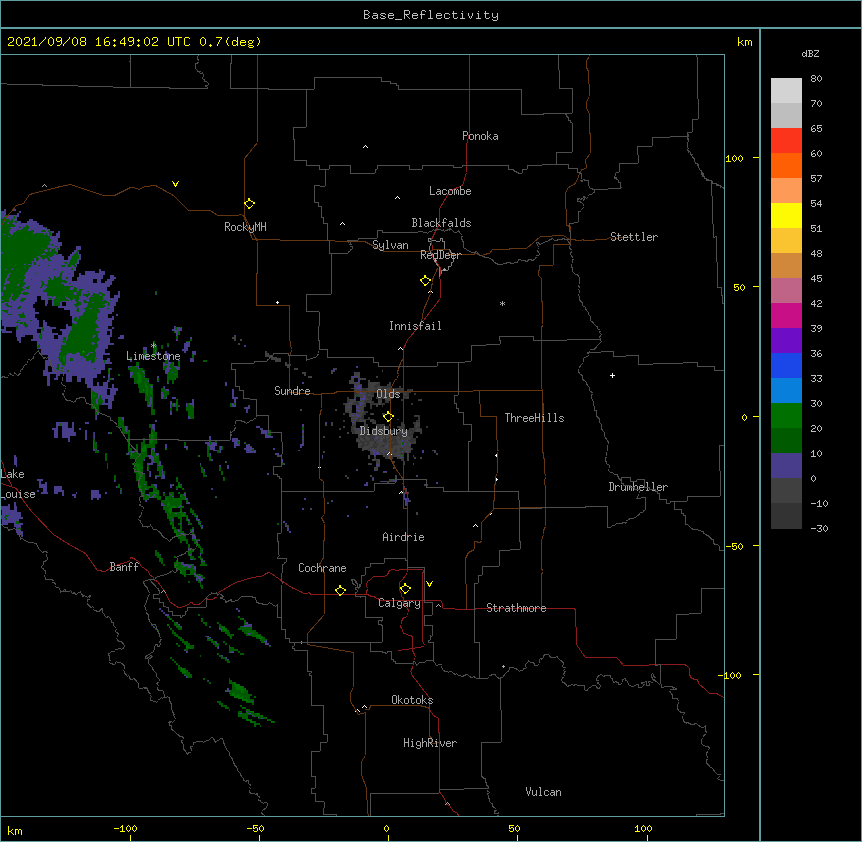Screen dimensions: 862x842
Task: Click the Strathmore label
Action: point(516,608)
